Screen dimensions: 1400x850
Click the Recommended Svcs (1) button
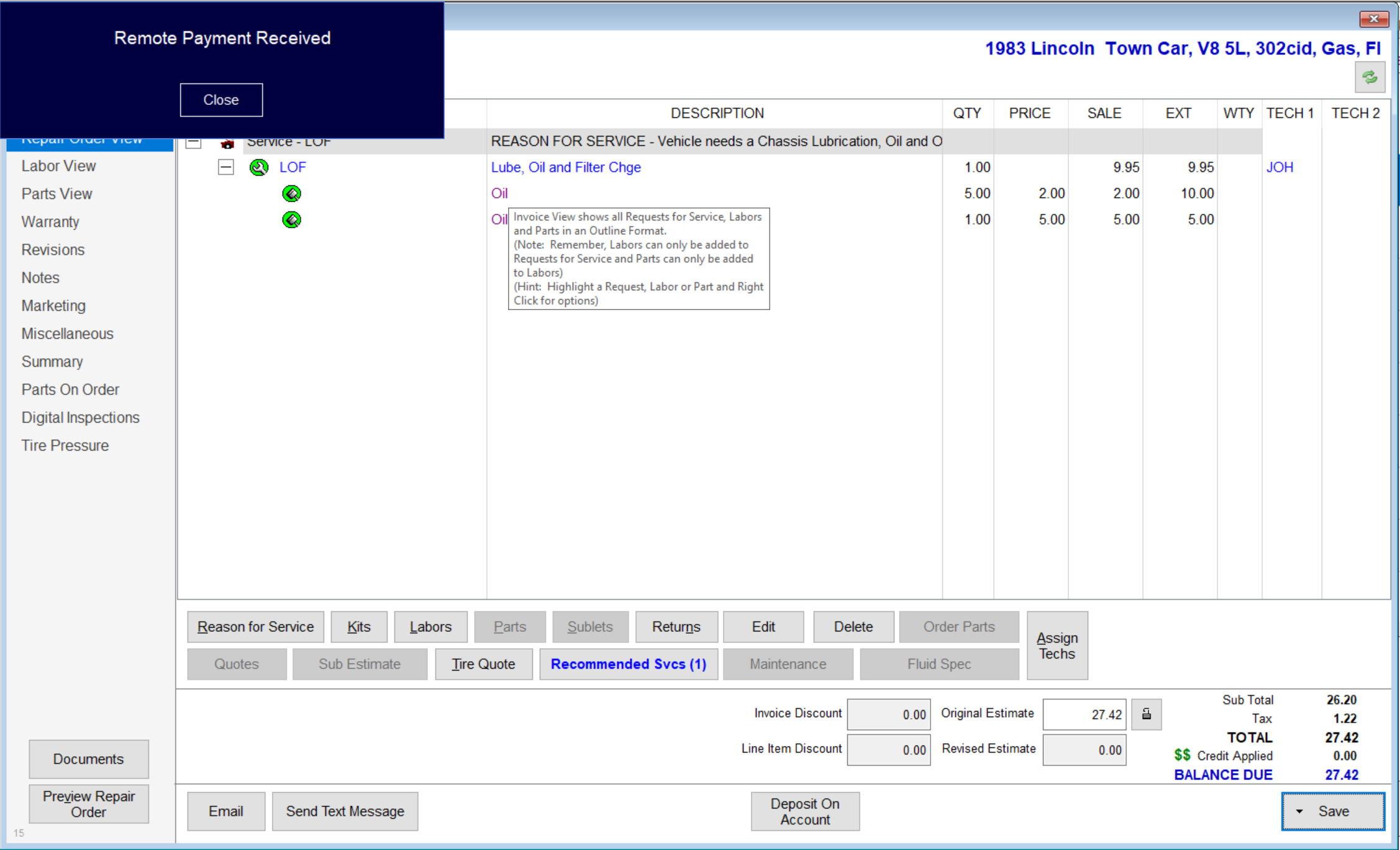coord(628,664)
